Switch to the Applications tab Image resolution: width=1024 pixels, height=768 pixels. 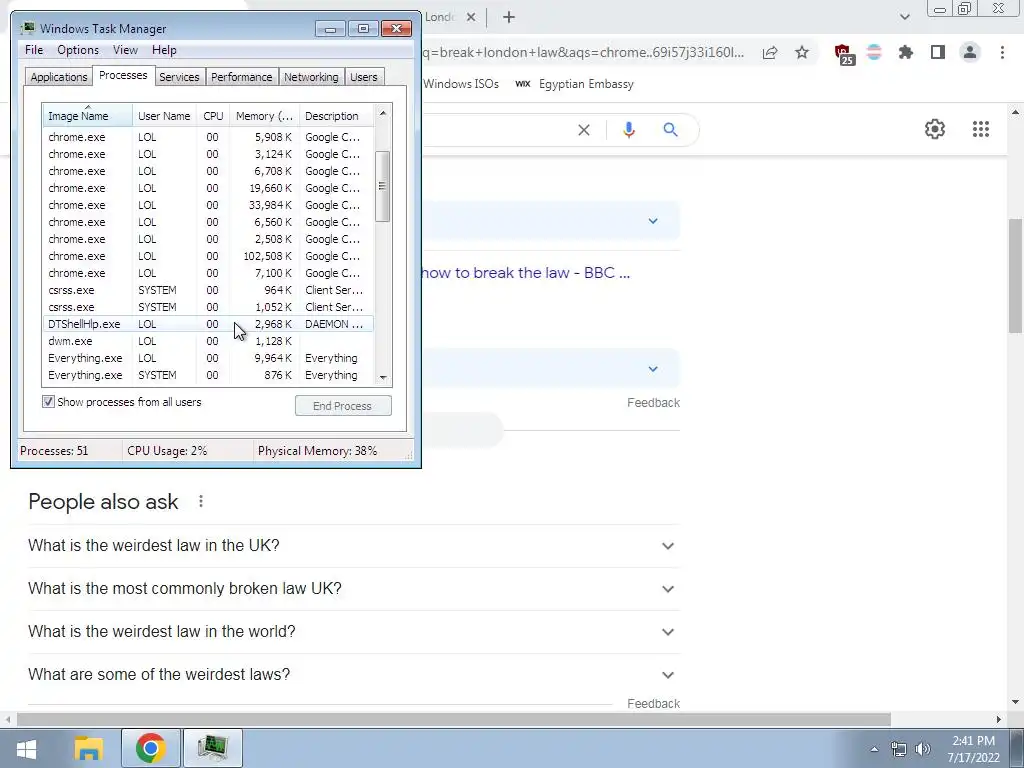coord(59,77)
